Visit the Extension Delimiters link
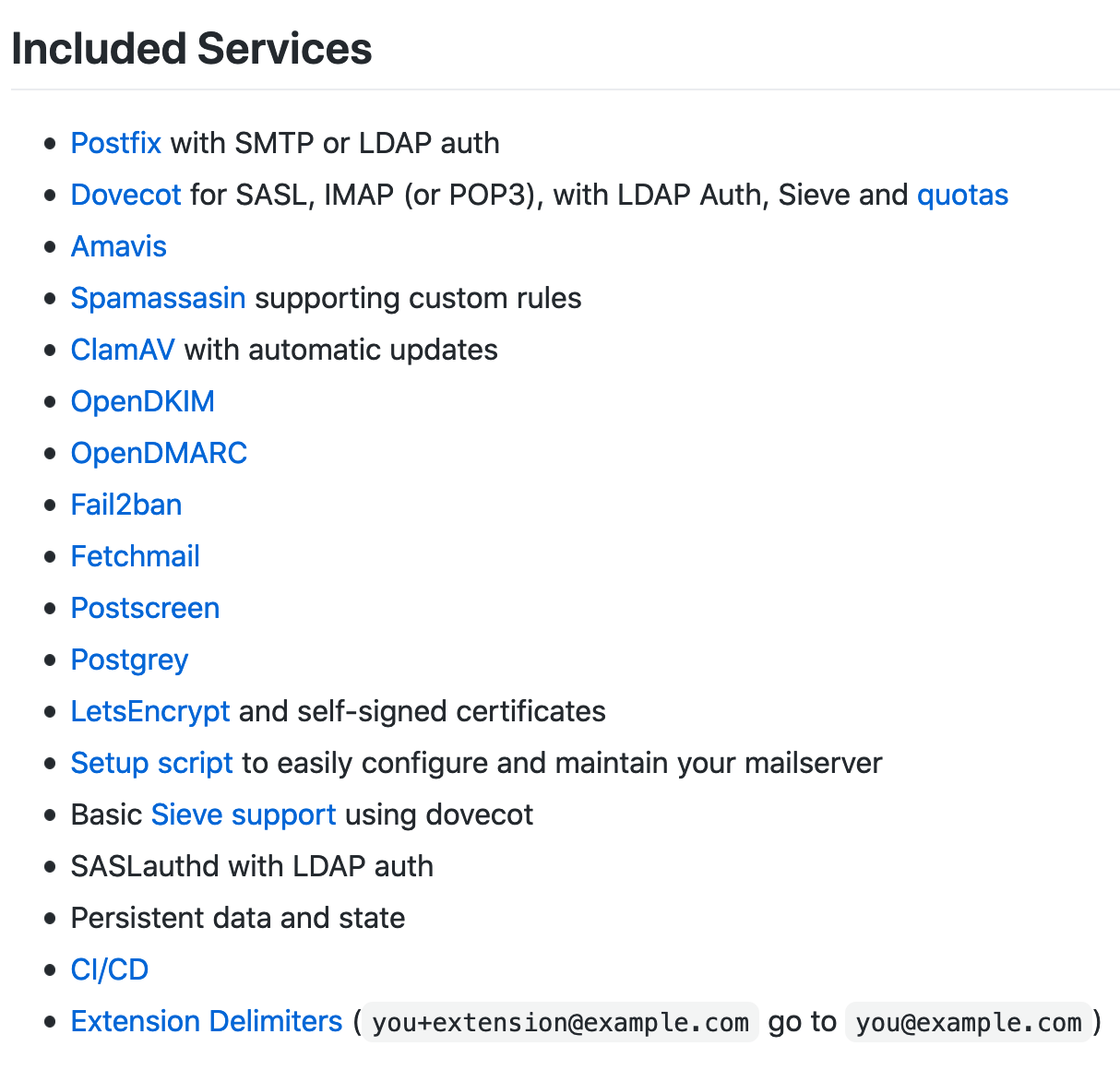The image size is (1120, 1070). pos(207,1021)
